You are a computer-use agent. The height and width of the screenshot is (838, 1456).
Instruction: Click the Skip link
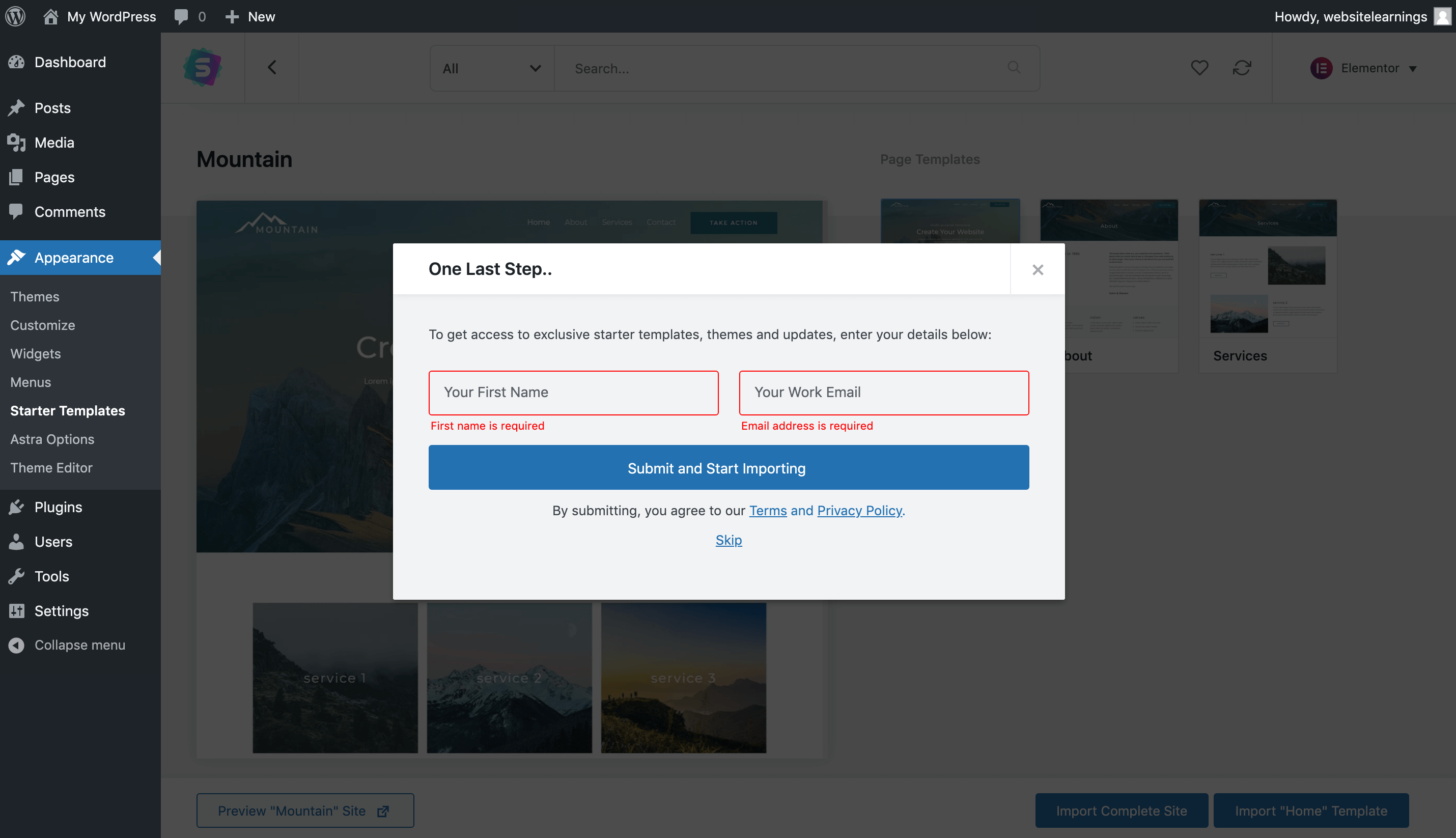pyautogui.click(x=729, y=540)
